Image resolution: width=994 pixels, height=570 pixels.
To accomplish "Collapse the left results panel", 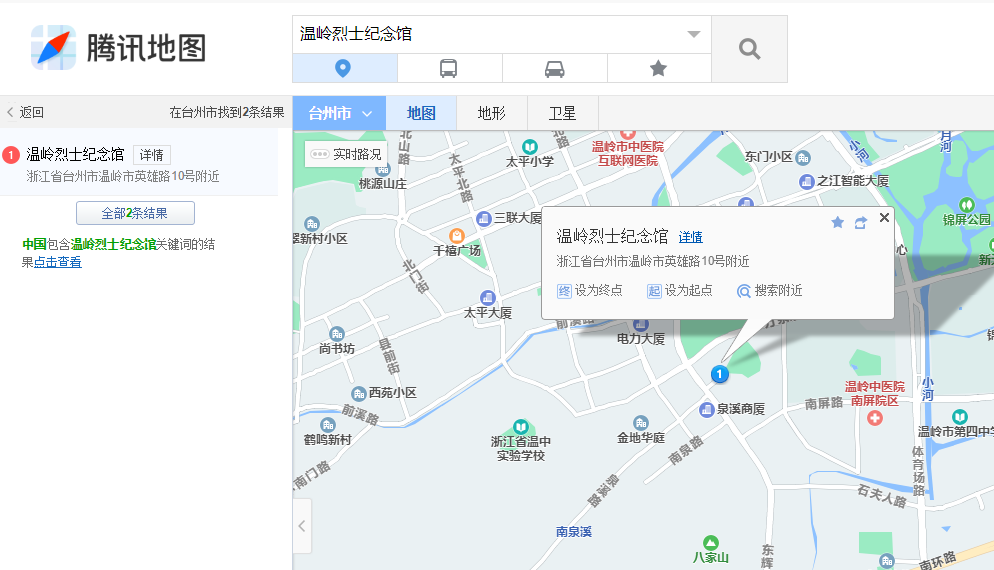I will [302, 526].
